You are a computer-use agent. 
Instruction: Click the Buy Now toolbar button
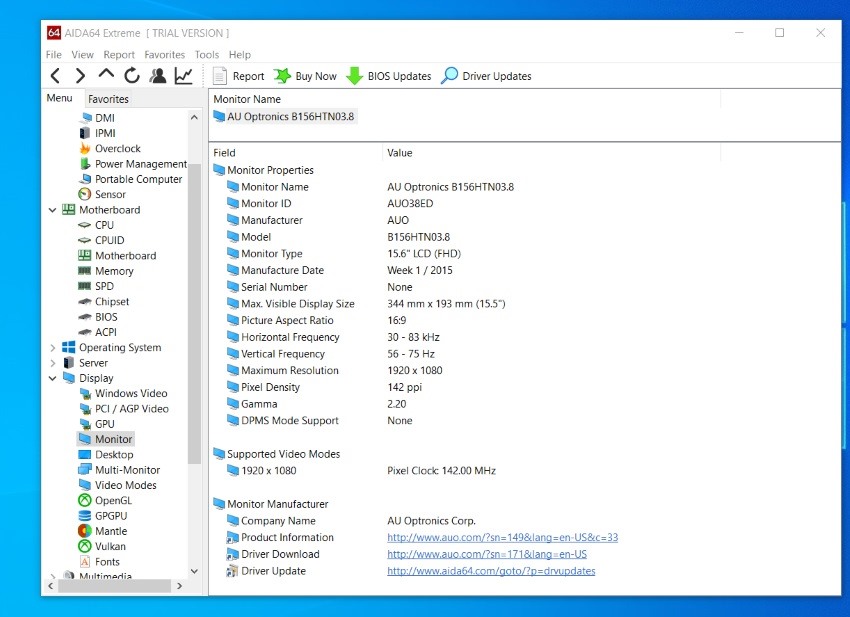pos(305,76)
